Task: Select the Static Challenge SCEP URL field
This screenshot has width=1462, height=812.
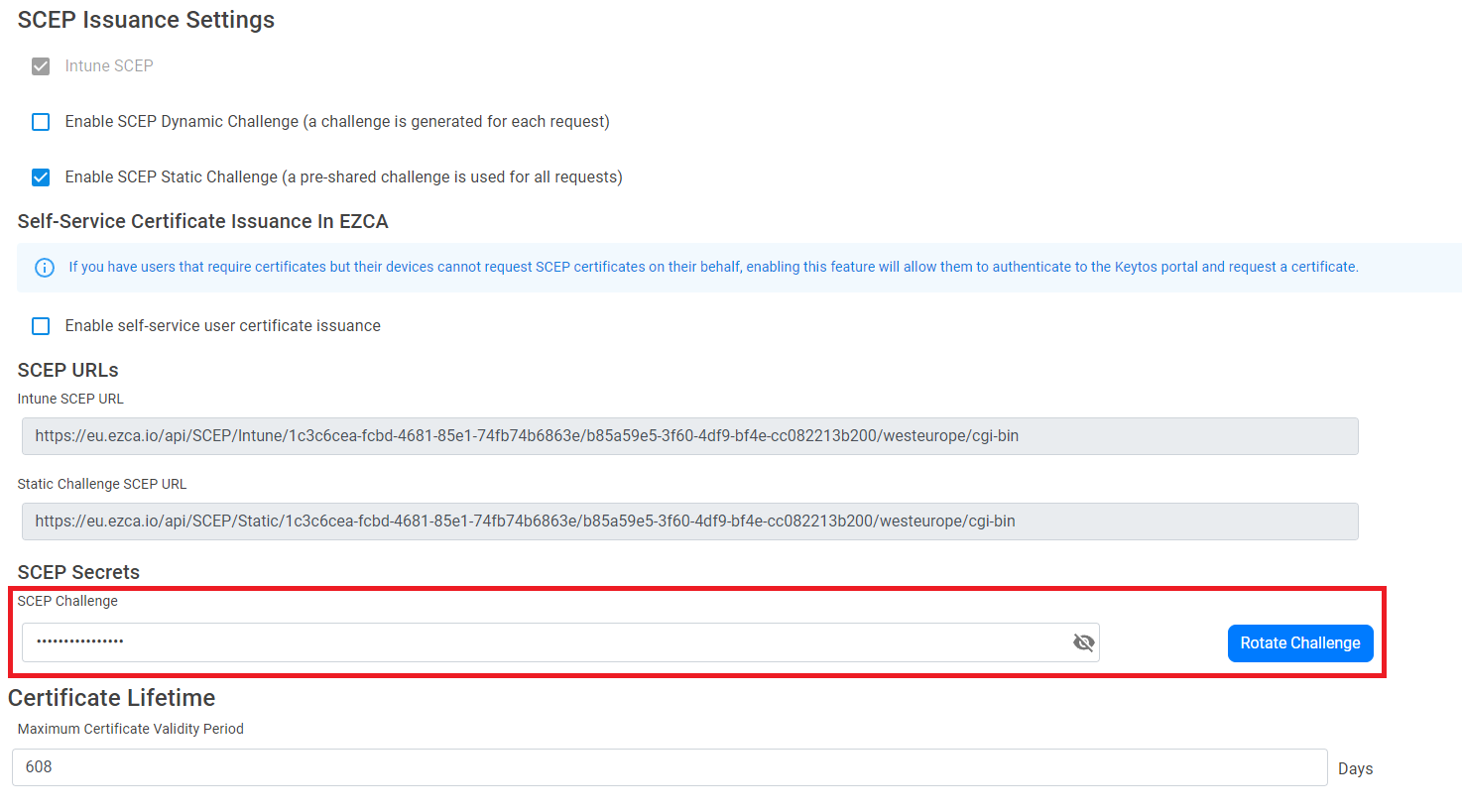Action: tap(689, 522)
